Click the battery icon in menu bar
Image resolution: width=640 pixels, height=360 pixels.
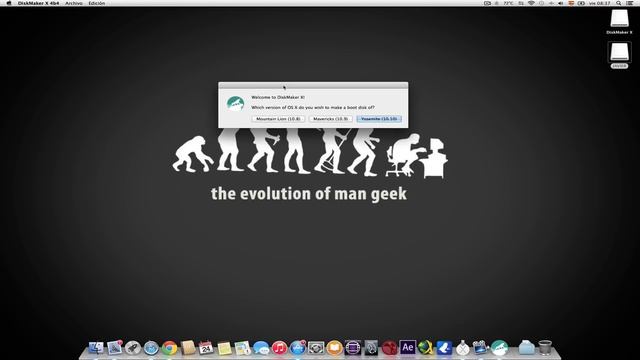[581, 3]
